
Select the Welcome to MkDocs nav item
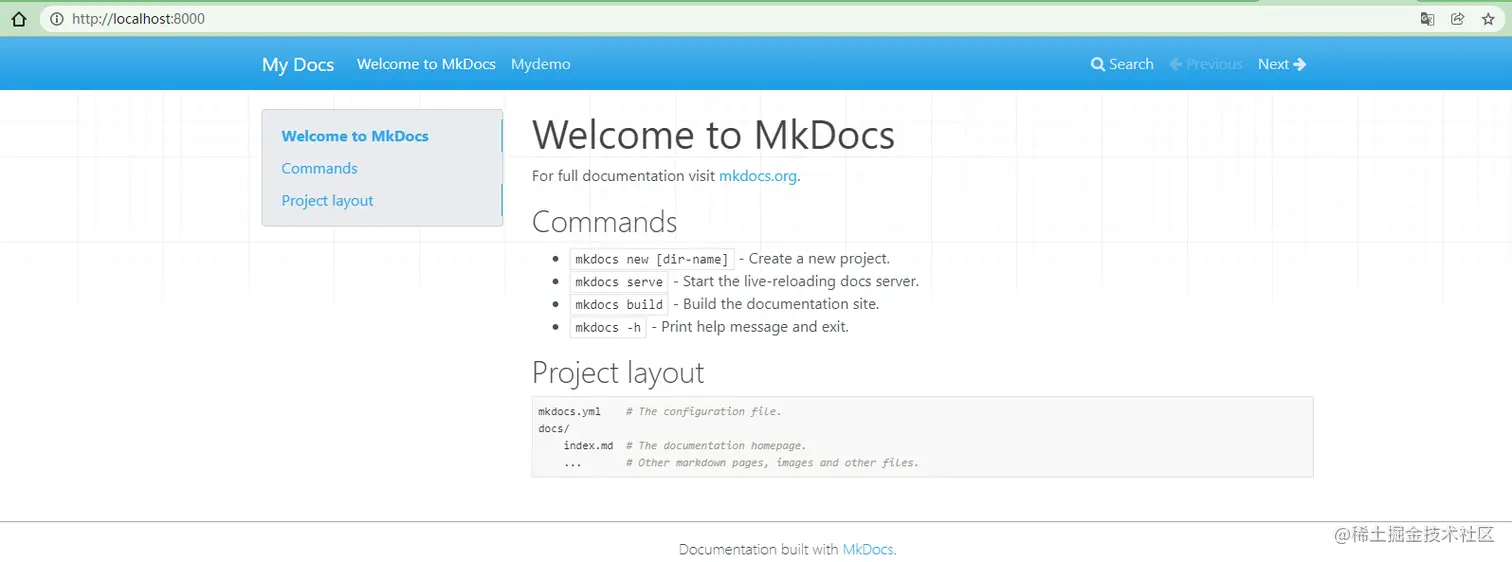pos(426,64)
